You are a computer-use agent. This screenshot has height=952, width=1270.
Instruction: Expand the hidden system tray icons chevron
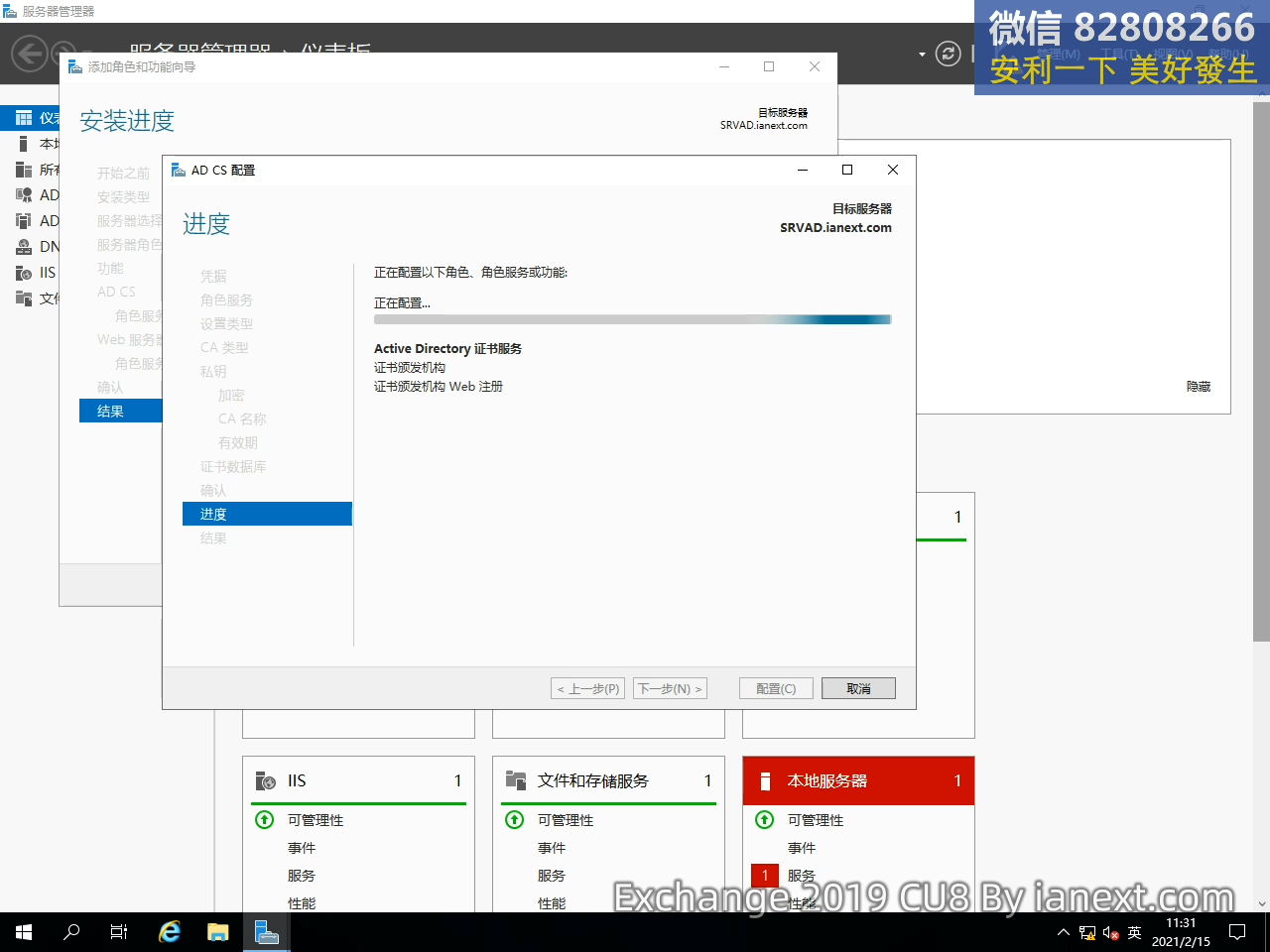[x=1064, y=932]
